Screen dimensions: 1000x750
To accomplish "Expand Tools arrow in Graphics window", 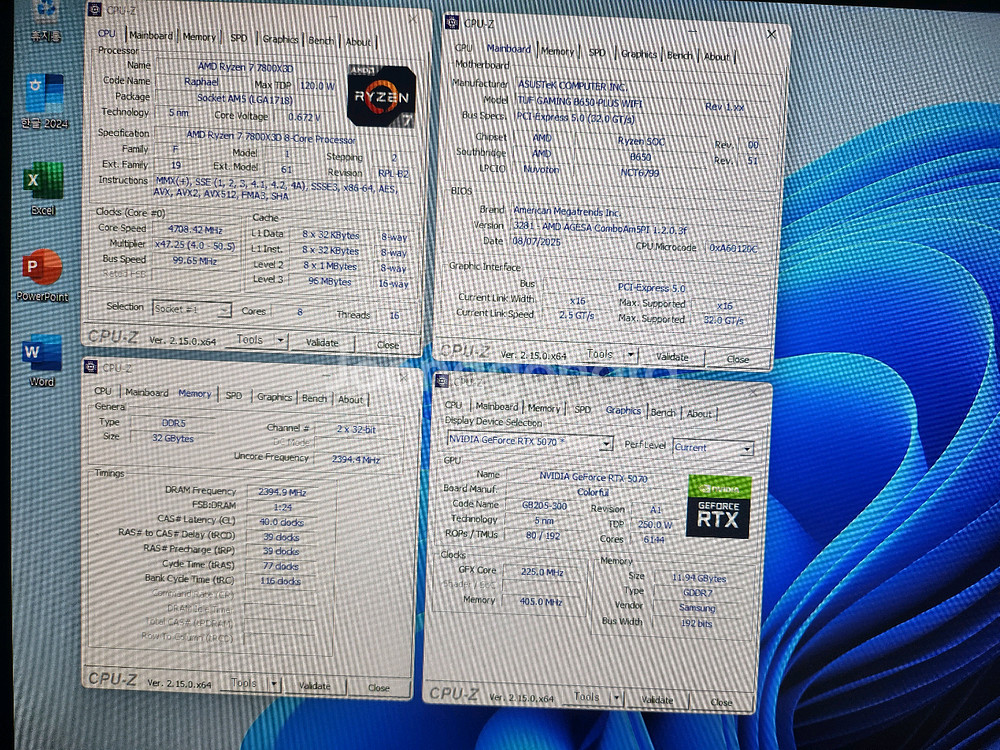I will 616,698.
